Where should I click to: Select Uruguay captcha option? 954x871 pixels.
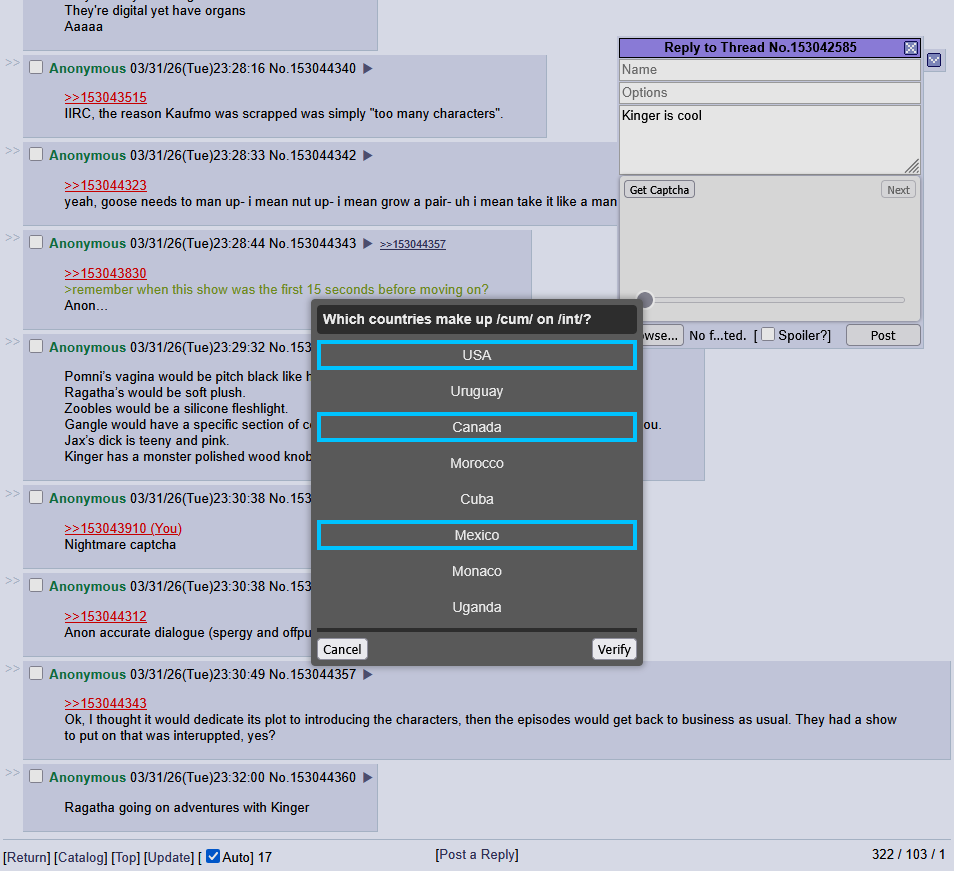point(476,391)
